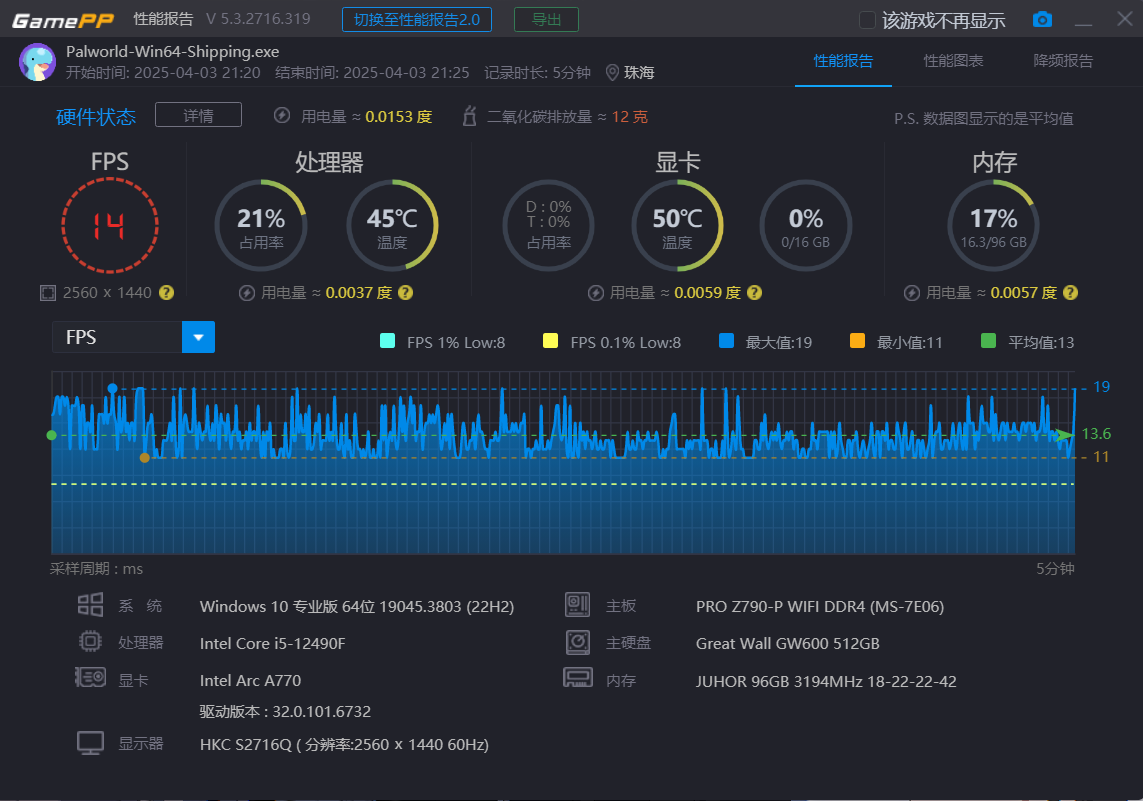Click 切换至性能报告2.0 button
The height and width of the screenshot is (801, 1143).
pos(417,20)
